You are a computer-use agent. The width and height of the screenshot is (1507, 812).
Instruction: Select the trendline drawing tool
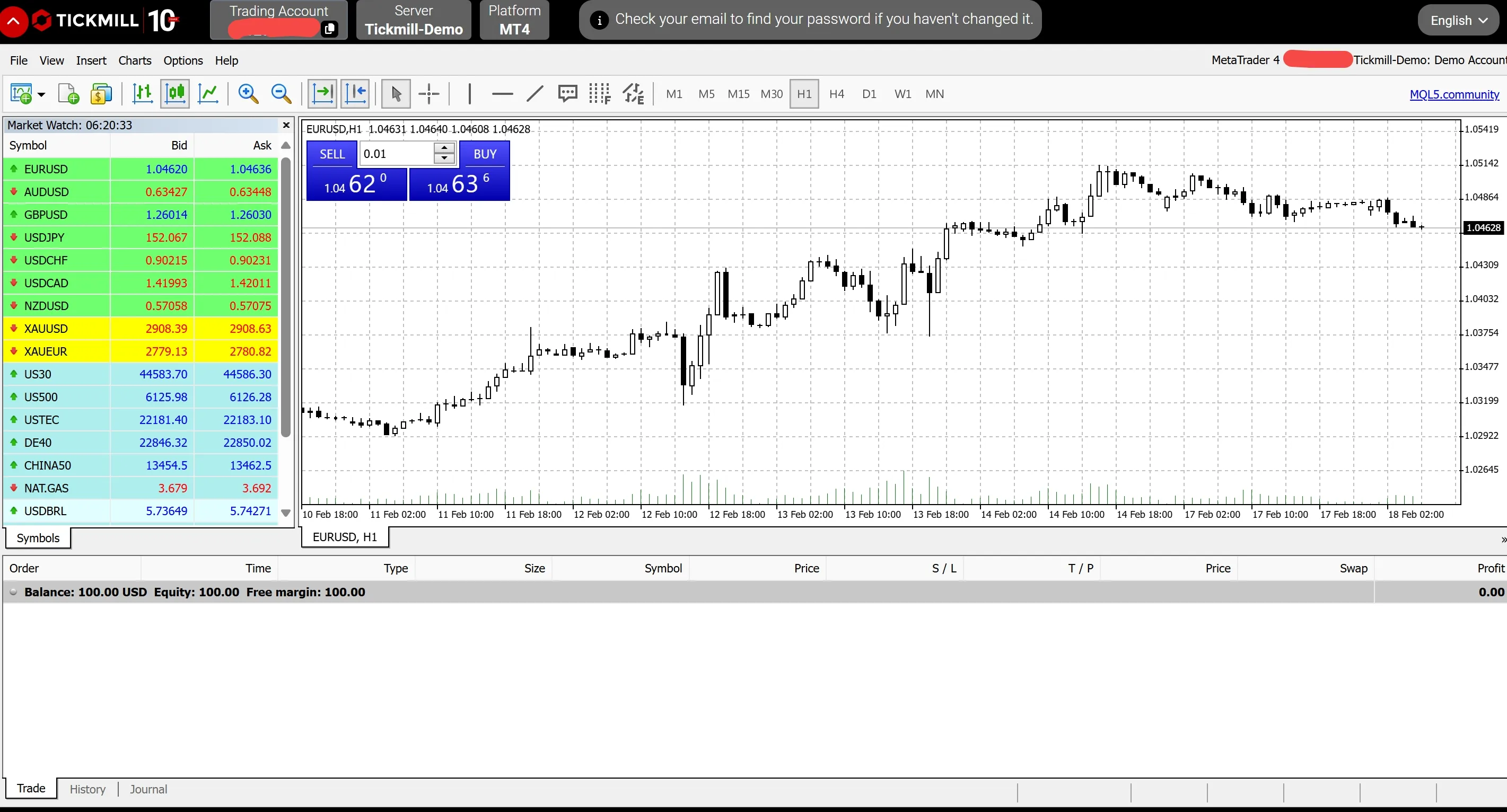click(535, 93)
